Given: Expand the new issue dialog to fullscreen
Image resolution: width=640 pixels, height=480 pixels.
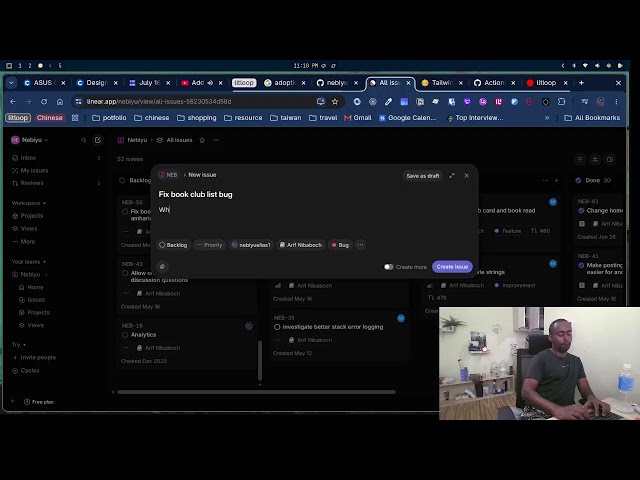Looking at the screenshot, I should coord(451,176).
